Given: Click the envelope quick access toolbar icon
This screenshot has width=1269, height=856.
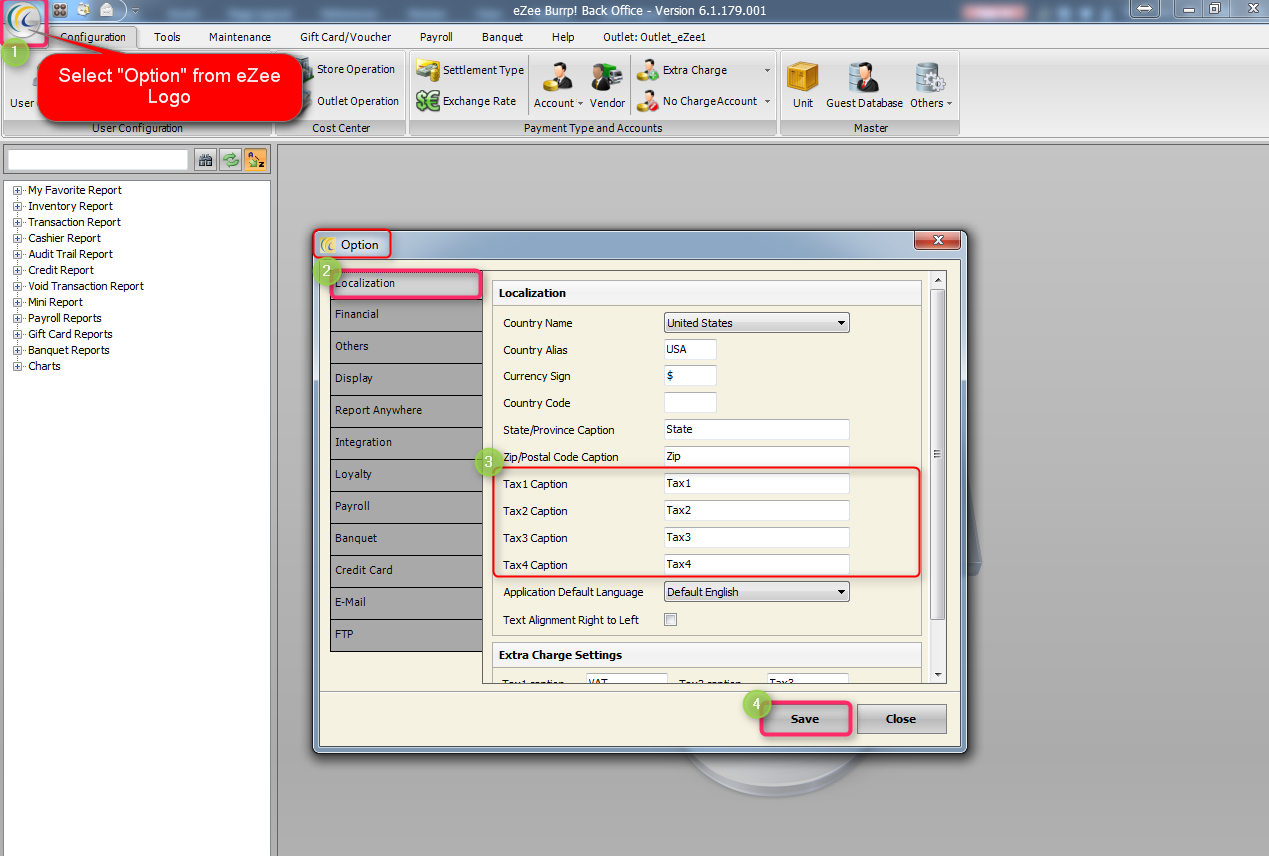Looking at the screenshot, I should coord(106,9).
